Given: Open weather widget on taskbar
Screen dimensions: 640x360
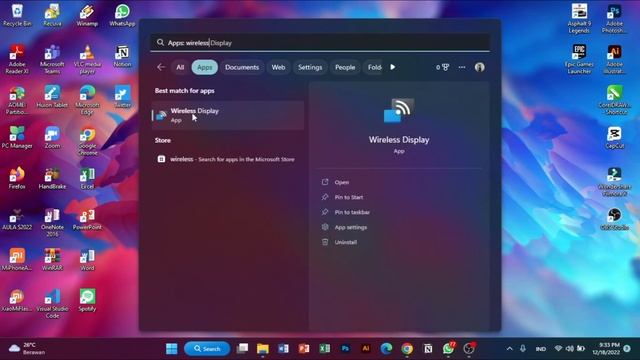Looking at the screenshot, I should click(27, 349).
